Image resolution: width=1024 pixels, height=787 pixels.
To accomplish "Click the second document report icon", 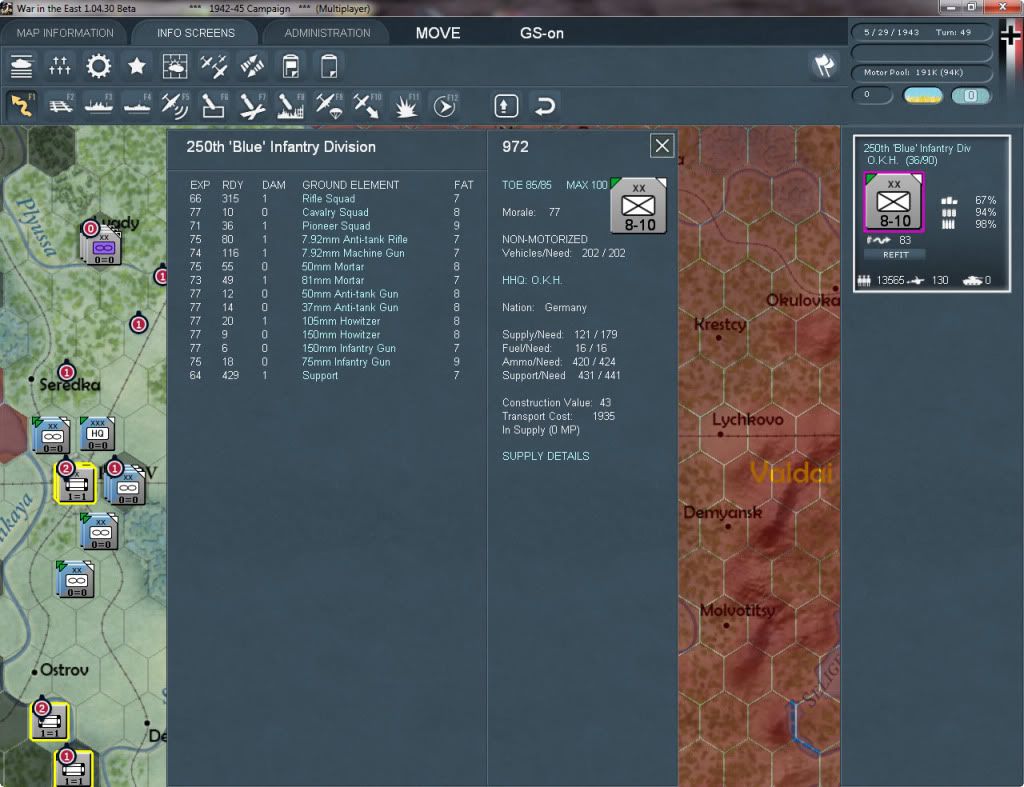I will point(329,66).
